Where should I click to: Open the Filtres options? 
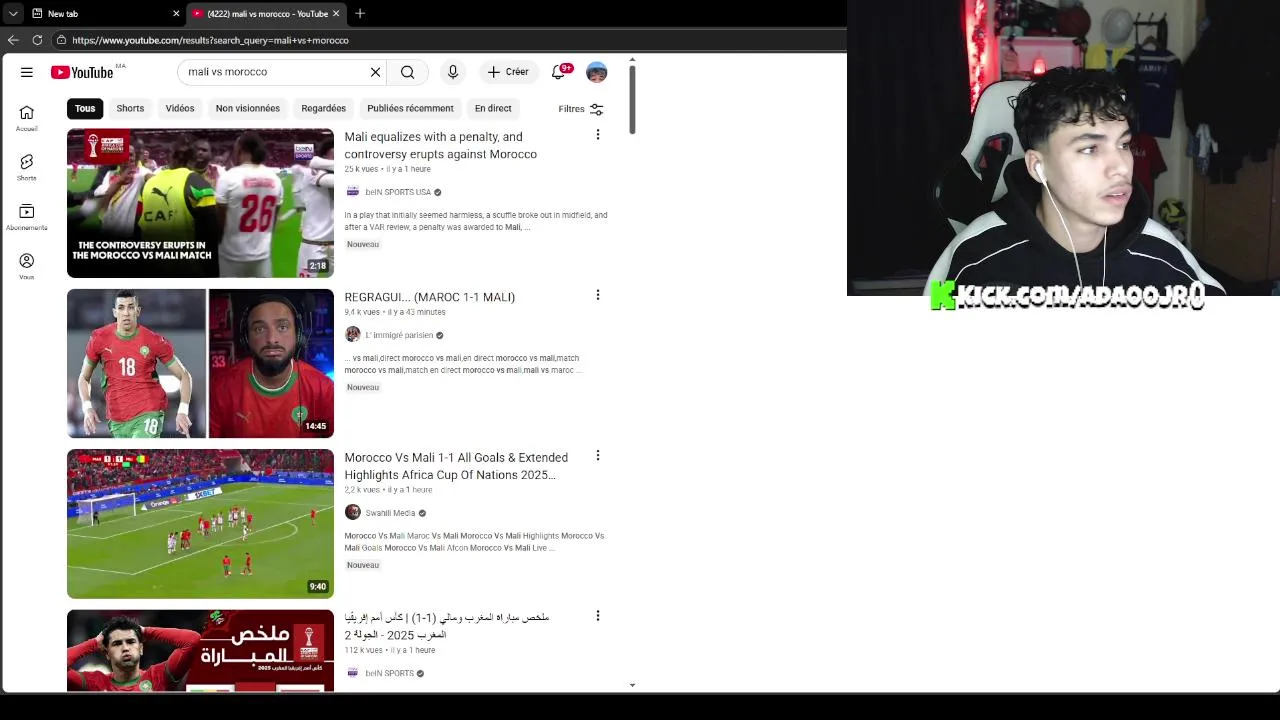(581, 109)
